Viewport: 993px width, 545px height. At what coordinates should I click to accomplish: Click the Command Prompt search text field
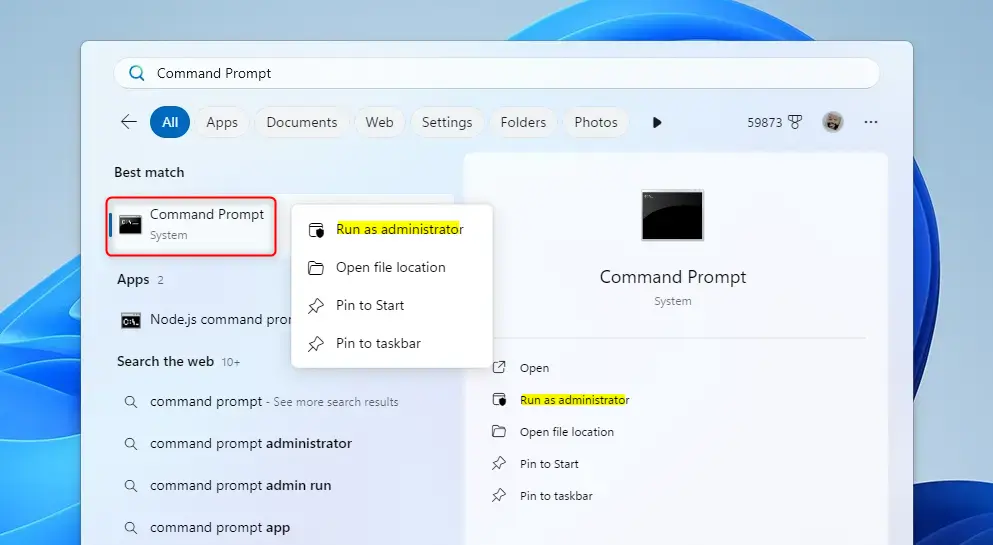point(496,73)
